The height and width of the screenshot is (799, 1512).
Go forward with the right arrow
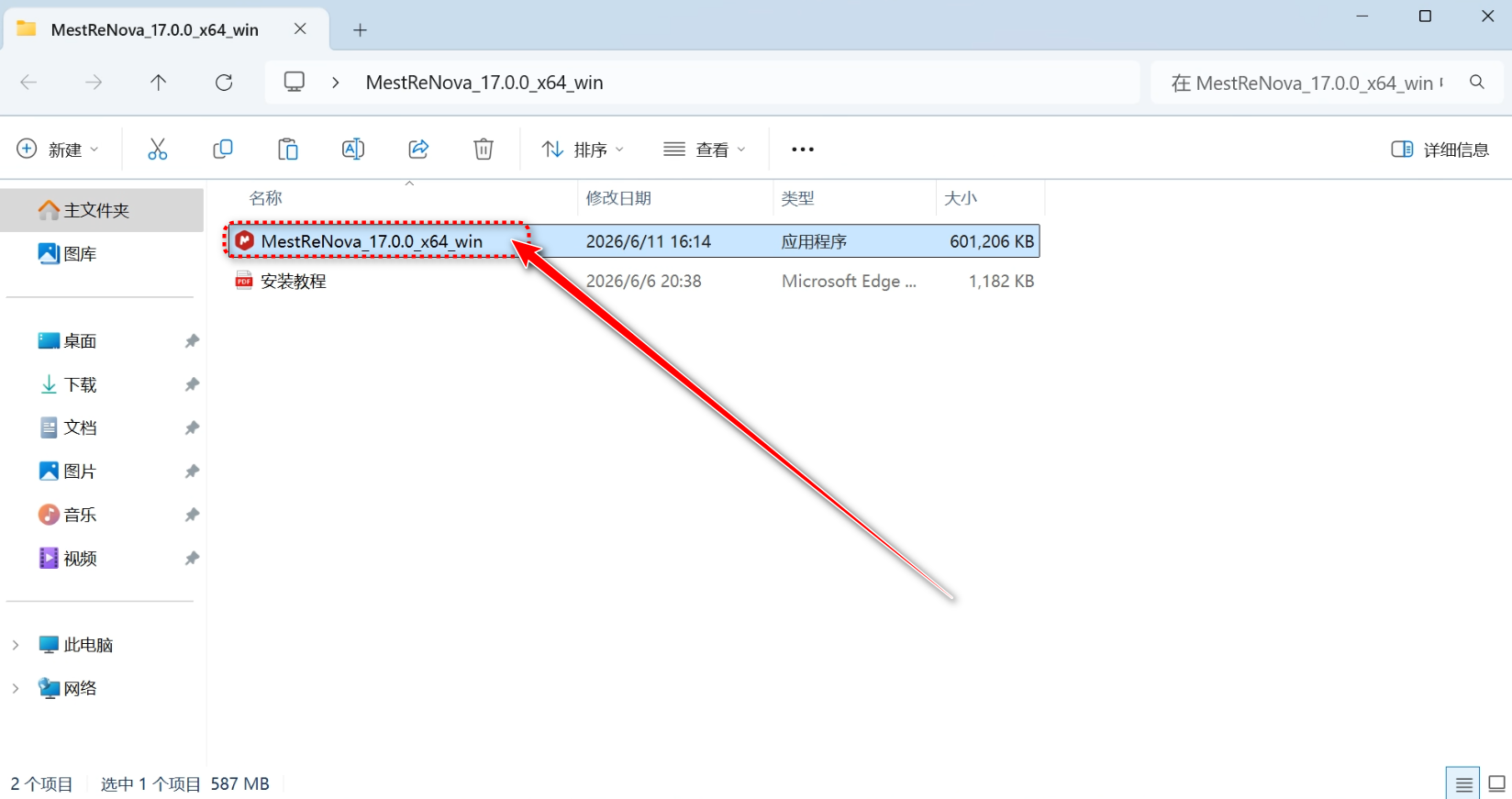tap(94, 83)
